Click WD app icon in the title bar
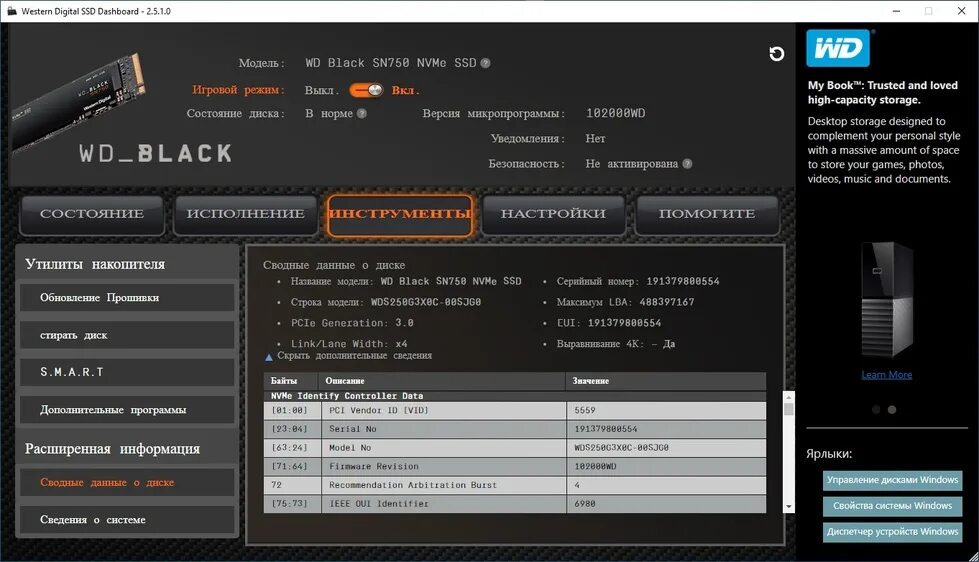Image resolution: width=979 pixels, height=562 pixels. click(11, 11)
